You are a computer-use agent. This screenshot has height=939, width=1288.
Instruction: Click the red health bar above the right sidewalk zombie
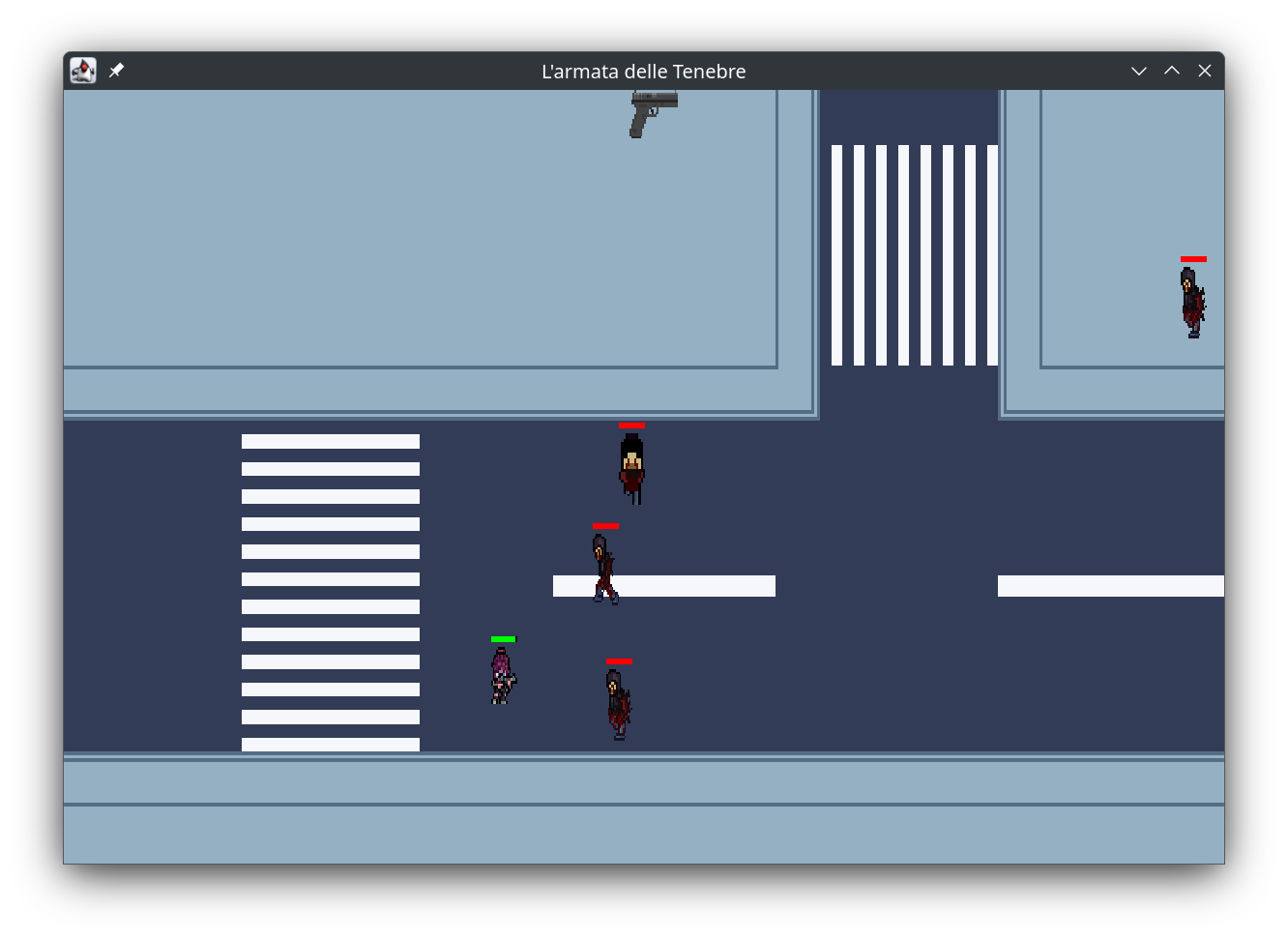pyautogui.click(x=1193, y=259)
